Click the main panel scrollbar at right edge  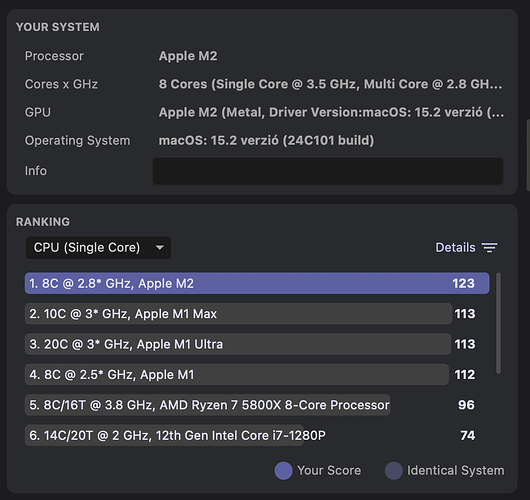click(x=528, y=155)
